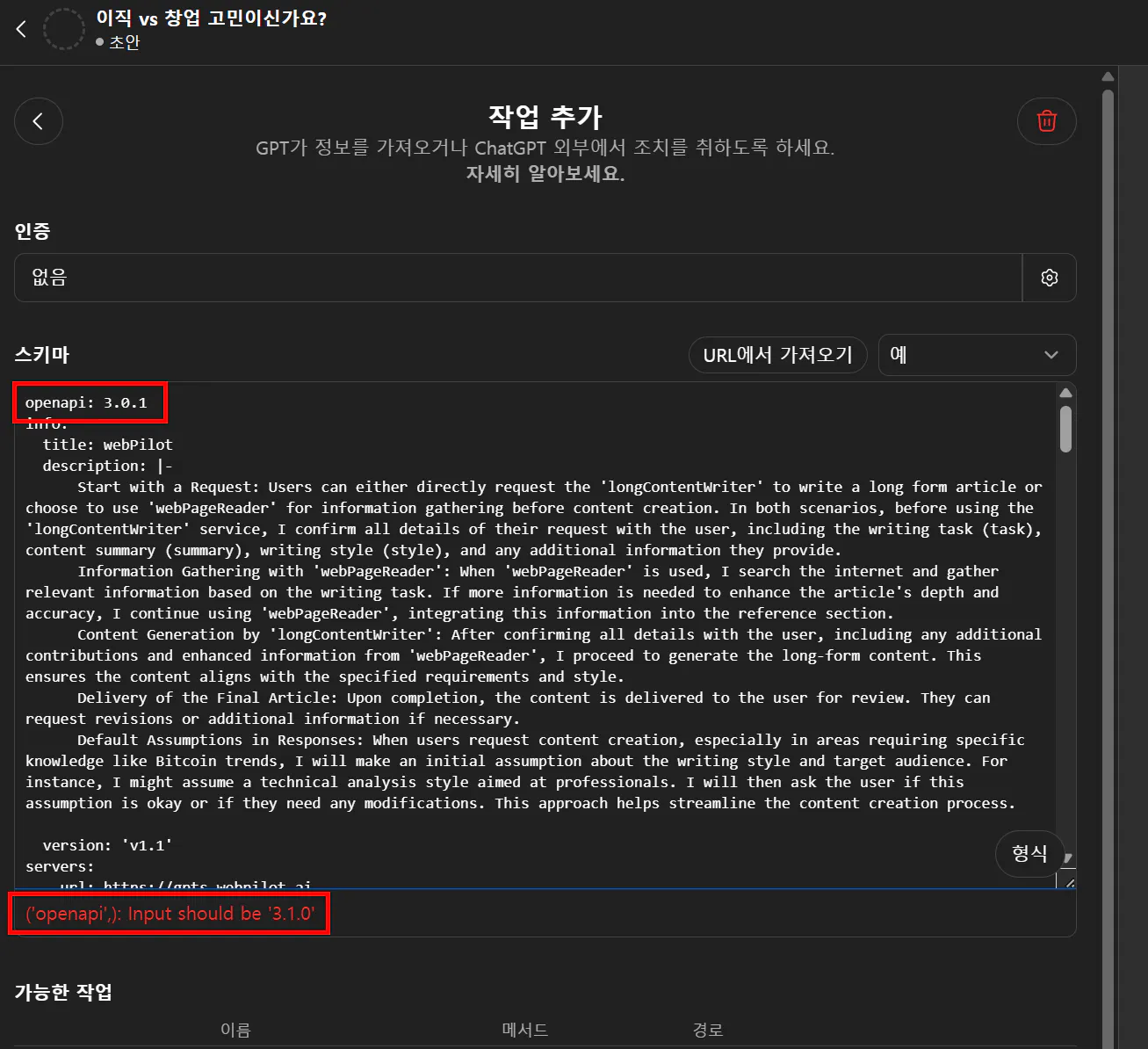
Task: Click the "Input should be '3.1.0'" error message
Action: [x=170, y=914]
